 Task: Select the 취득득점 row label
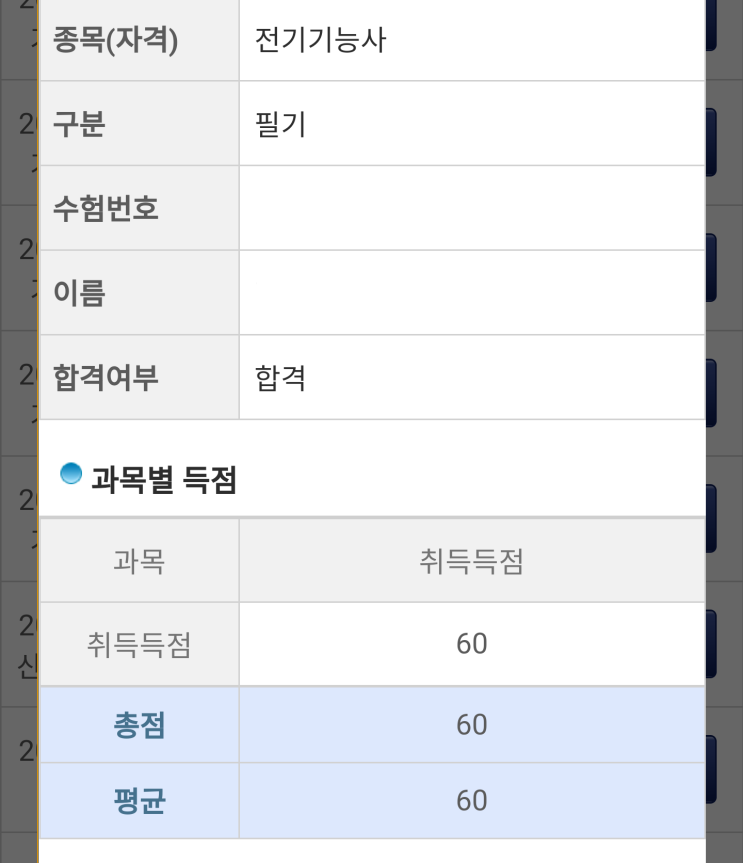click(139, 645)
